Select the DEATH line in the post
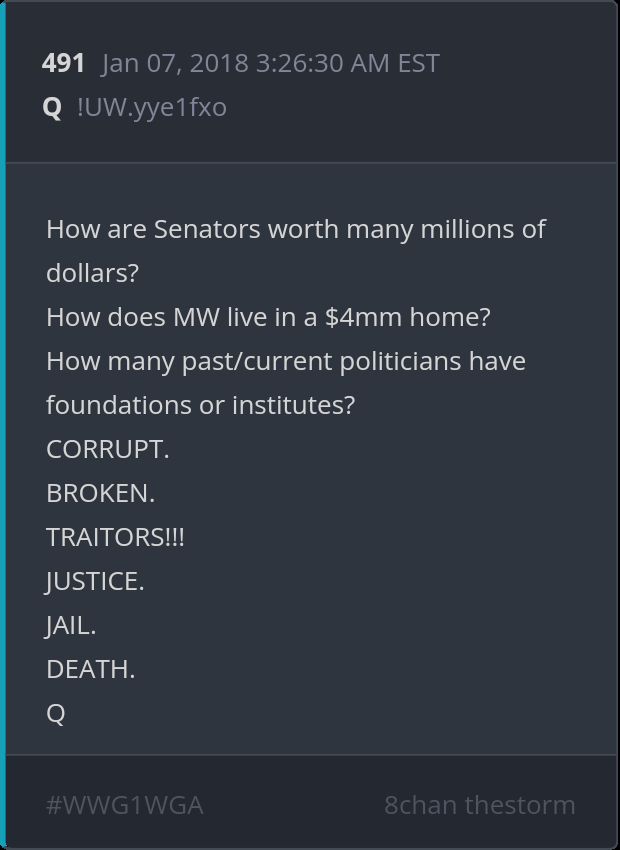 pyautogui.click(x=90, y=669)
